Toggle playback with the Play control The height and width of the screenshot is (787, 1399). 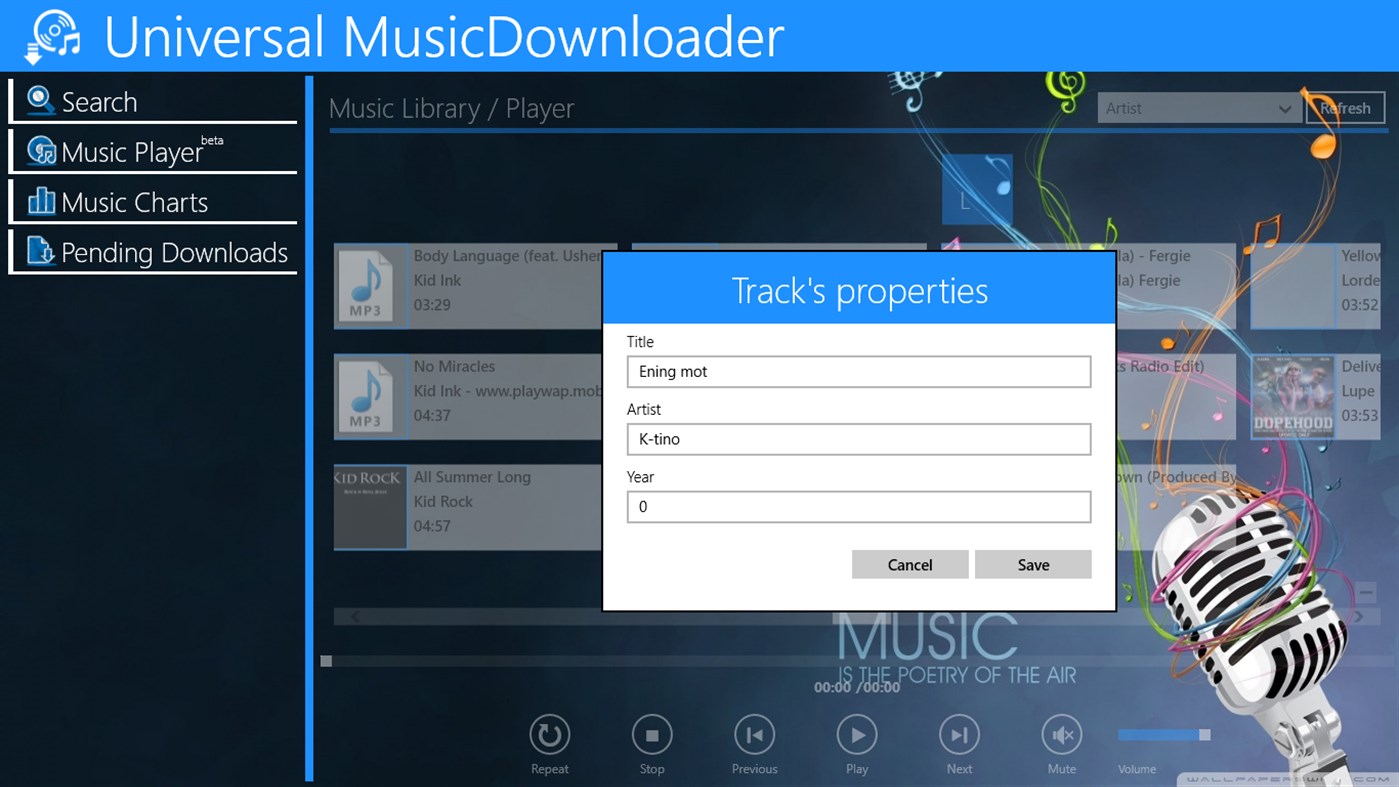tap(856, 735)
